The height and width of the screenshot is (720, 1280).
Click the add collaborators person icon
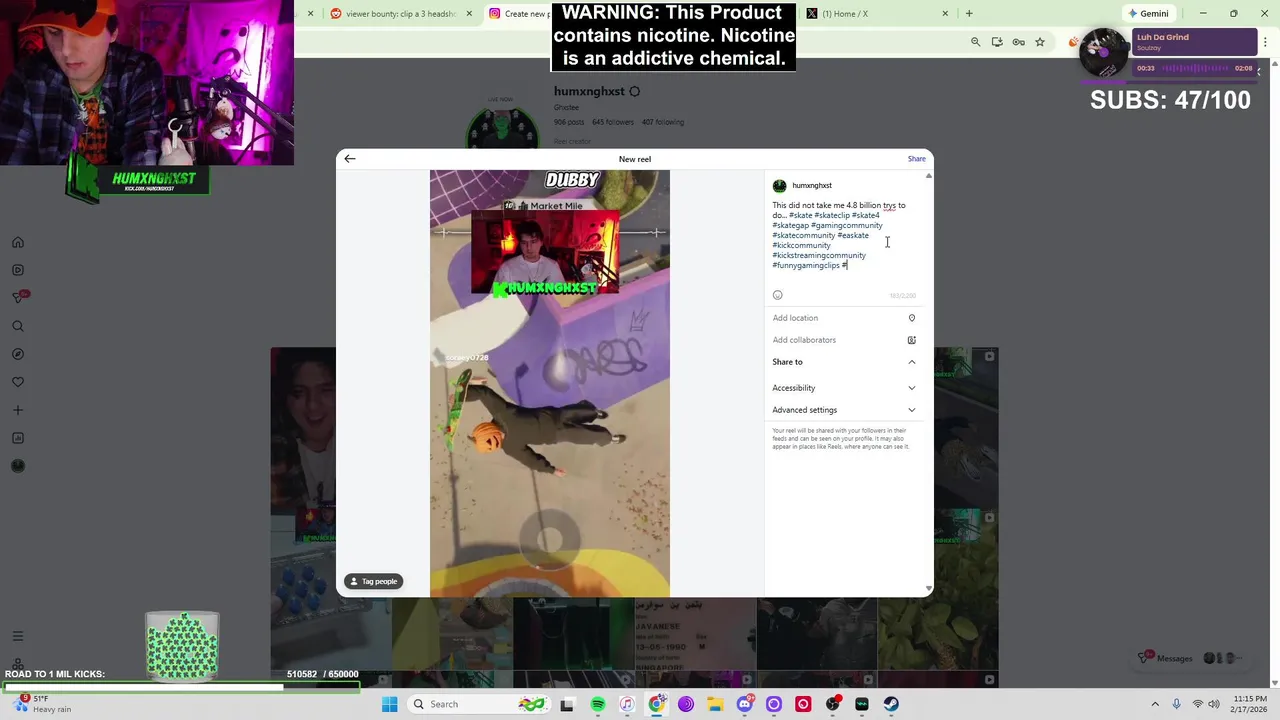pyautogui.click(x=912, y=340)
